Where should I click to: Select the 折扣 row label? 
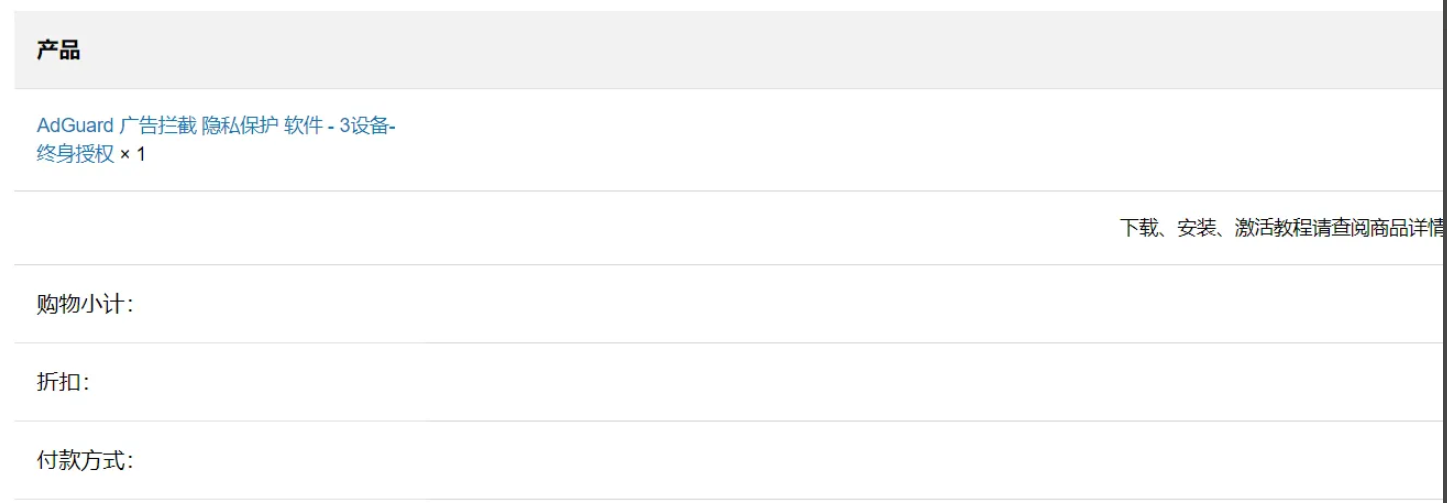pyautogui.click(x=62, y=382)
